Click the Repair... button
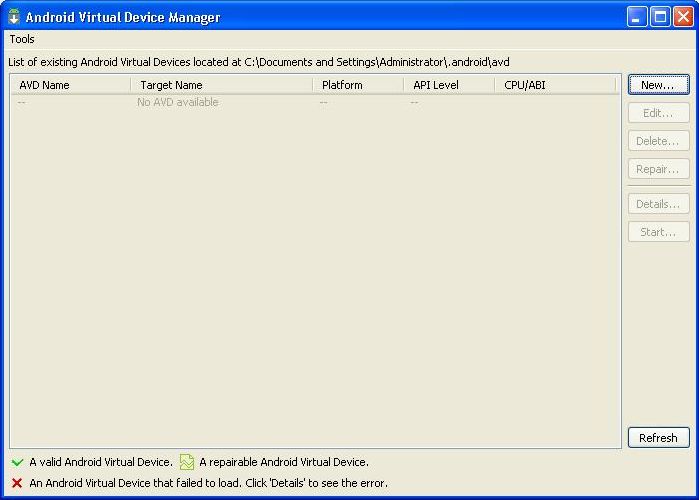This screenshot has width=699, height=500. coord(658,169)
